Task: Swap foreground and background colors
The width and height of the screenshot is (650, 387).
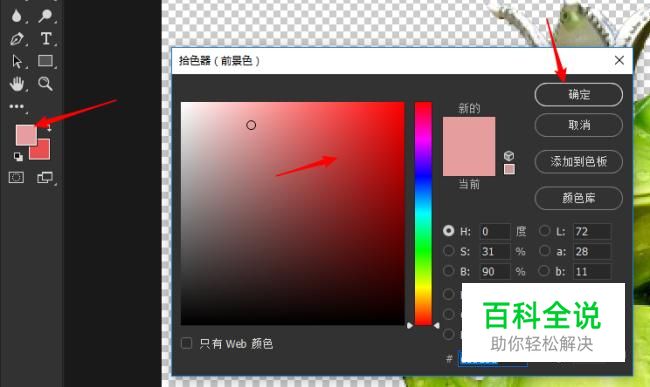Action: [x=49, y=128]
